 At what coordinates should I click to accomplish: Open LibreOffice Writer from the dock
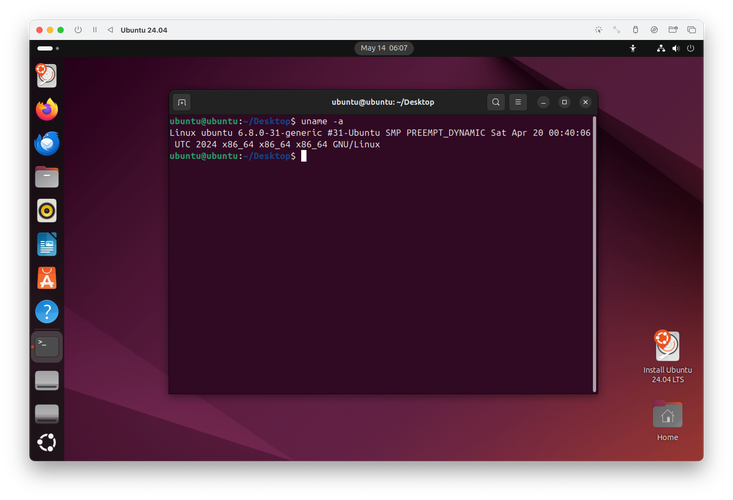pyautogui.click(x=47, y=244)
